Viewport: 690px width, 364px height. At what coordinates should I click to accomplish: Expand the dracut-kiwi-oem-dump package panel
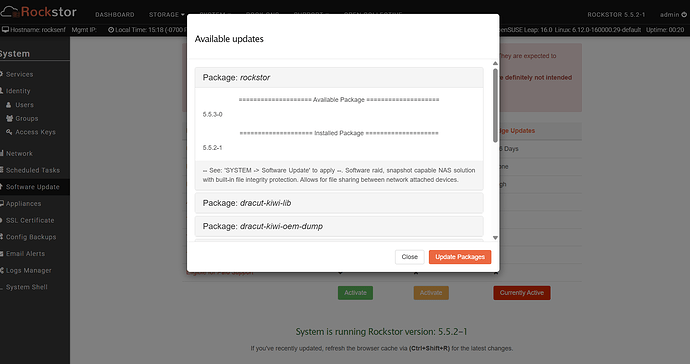click(x=339, y=226)
